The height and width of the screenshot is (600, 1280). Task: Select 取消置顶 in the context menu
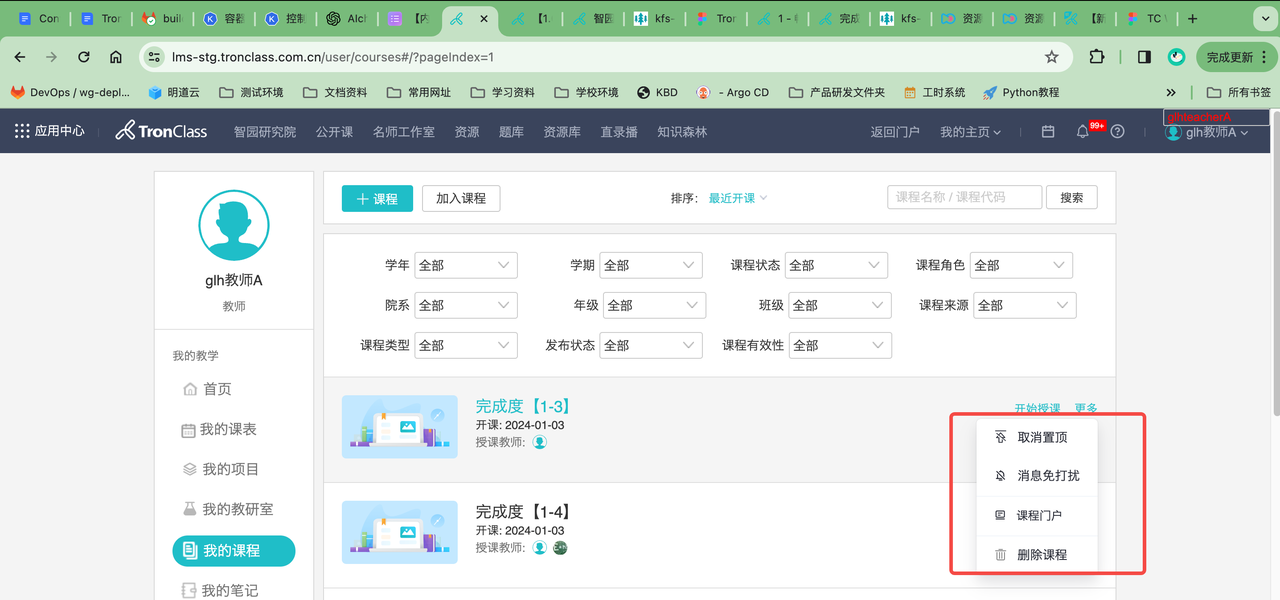click(1041, 437)
